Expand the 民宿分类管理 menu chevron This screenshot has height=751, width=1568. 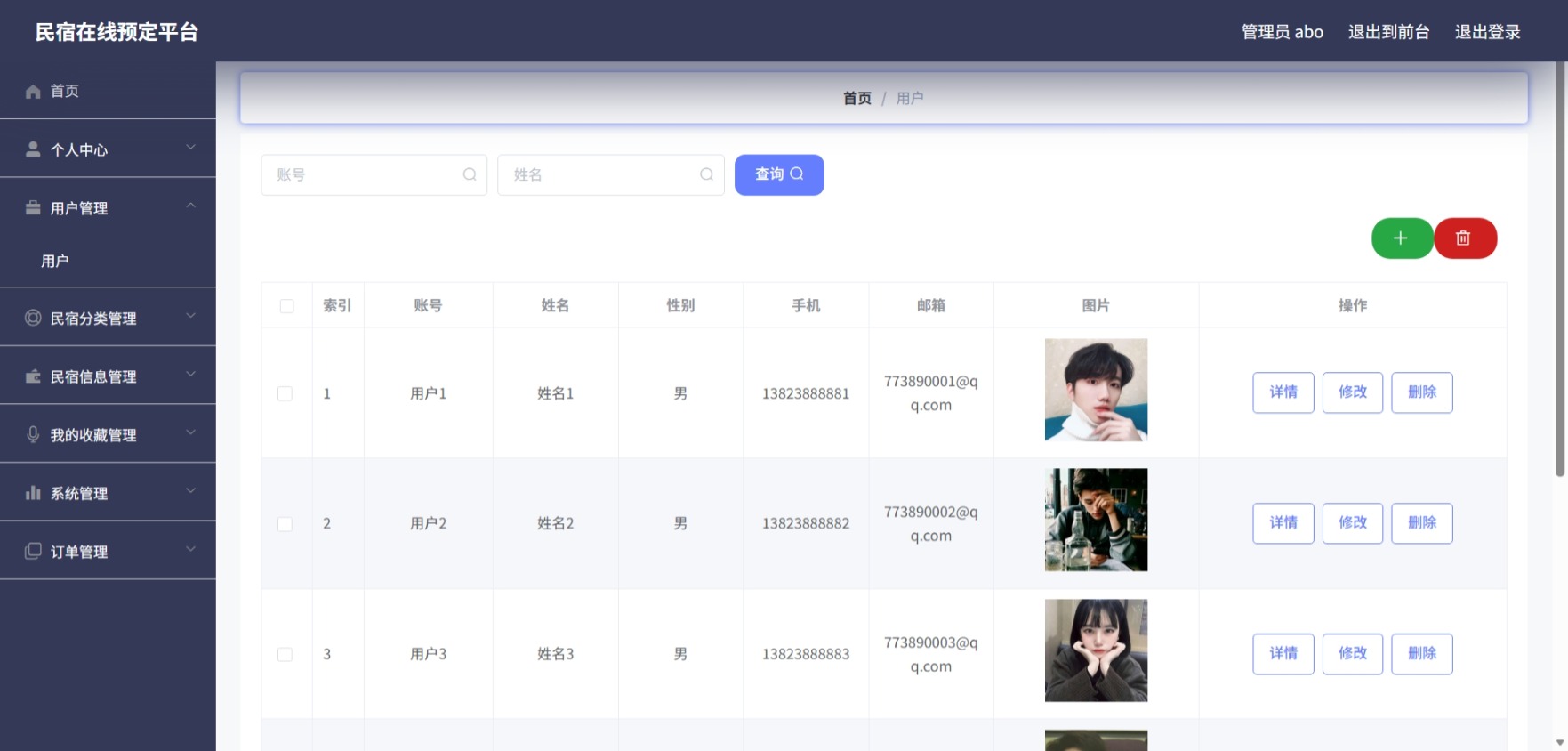190,316
